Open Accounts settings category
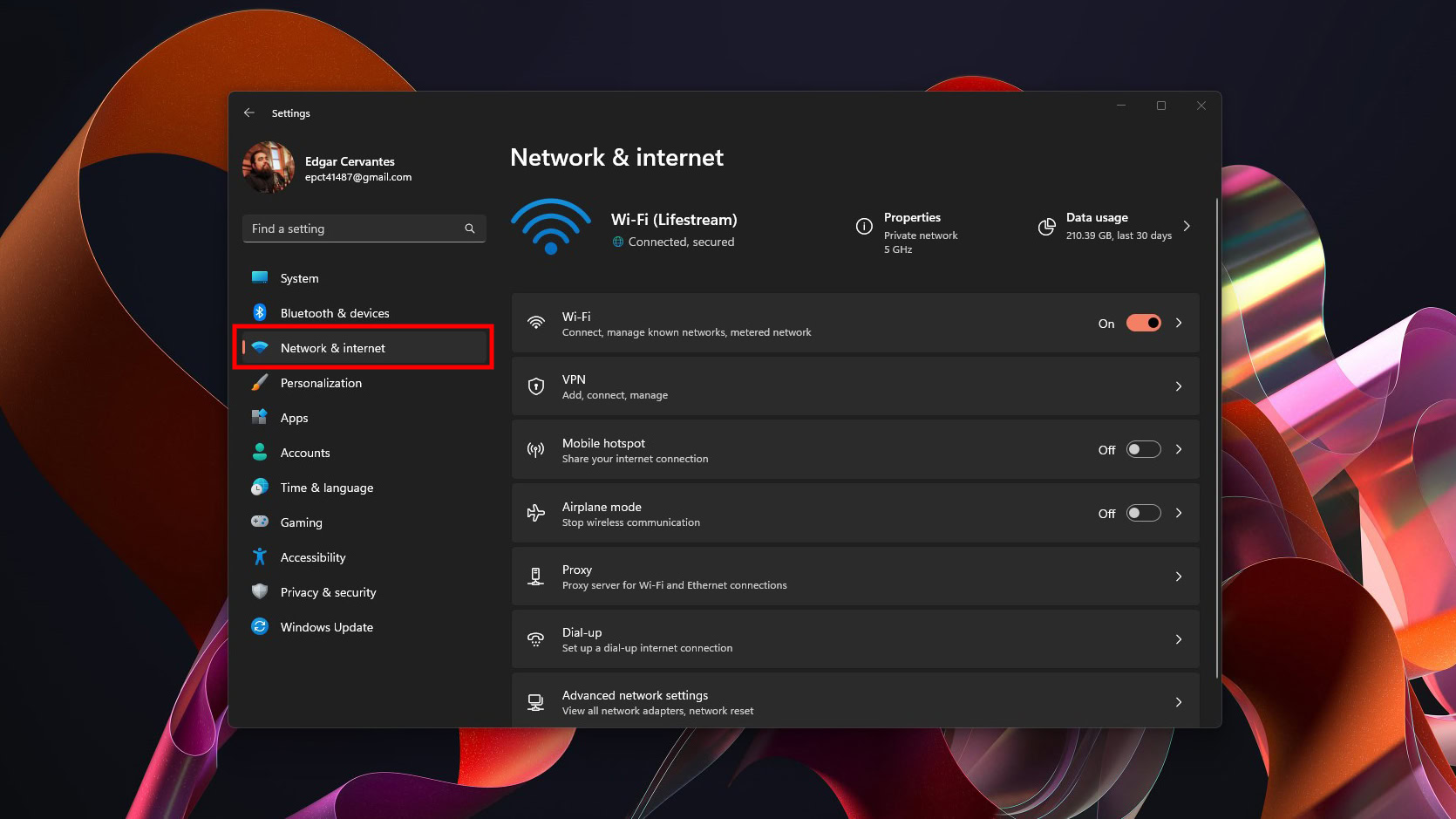 tap(364, 453)
